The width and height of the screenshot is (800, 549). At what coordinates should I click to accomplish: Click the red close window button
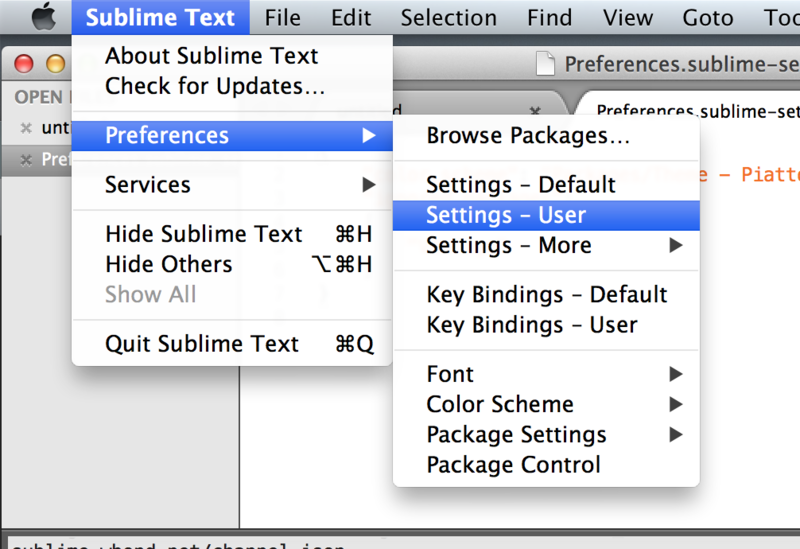[x=23, y=64]
